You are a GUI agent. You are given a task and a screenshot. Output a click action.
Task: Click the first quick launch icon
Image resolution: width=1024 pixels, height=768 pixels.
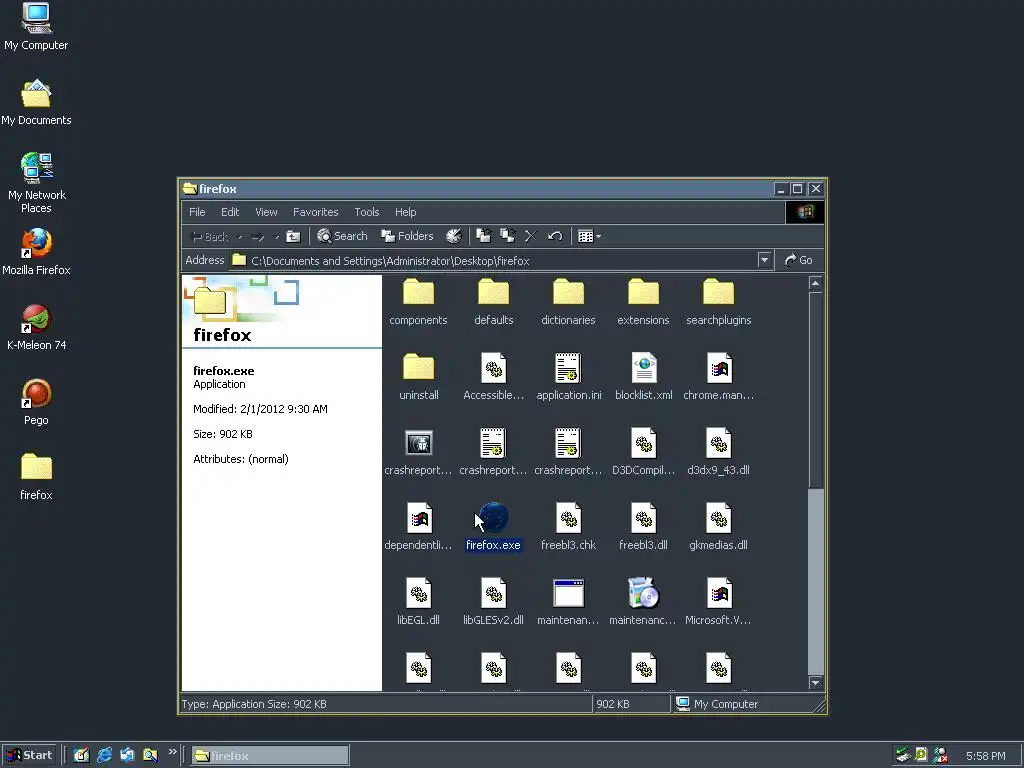81,756
